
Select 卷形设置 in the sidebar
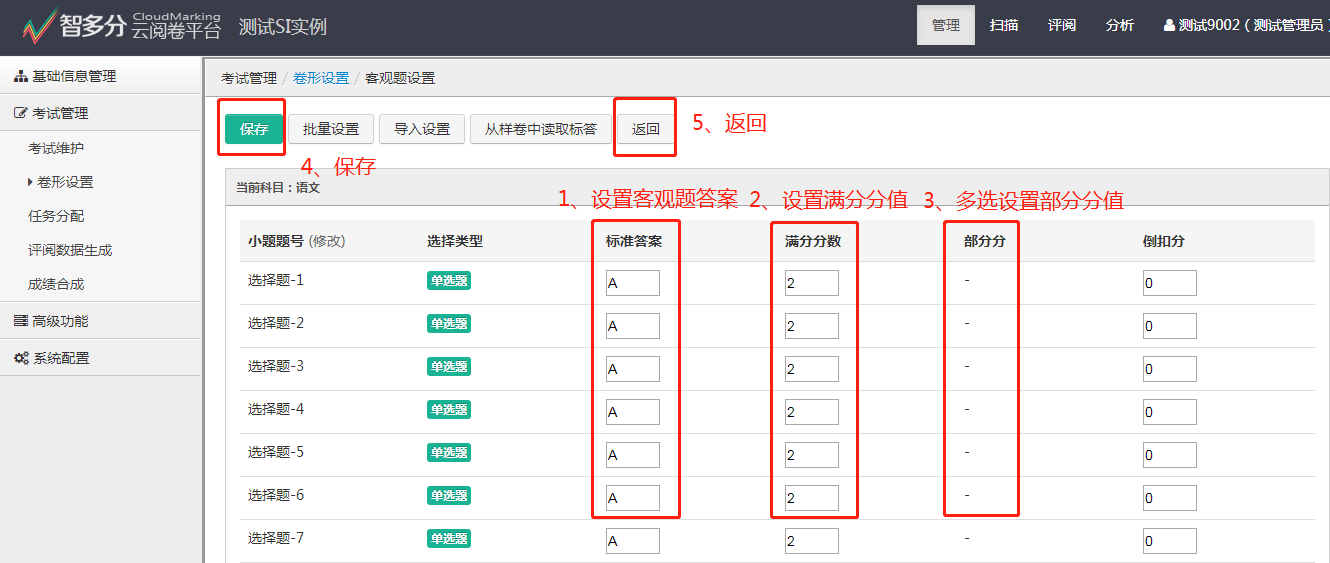pos(66,182)
